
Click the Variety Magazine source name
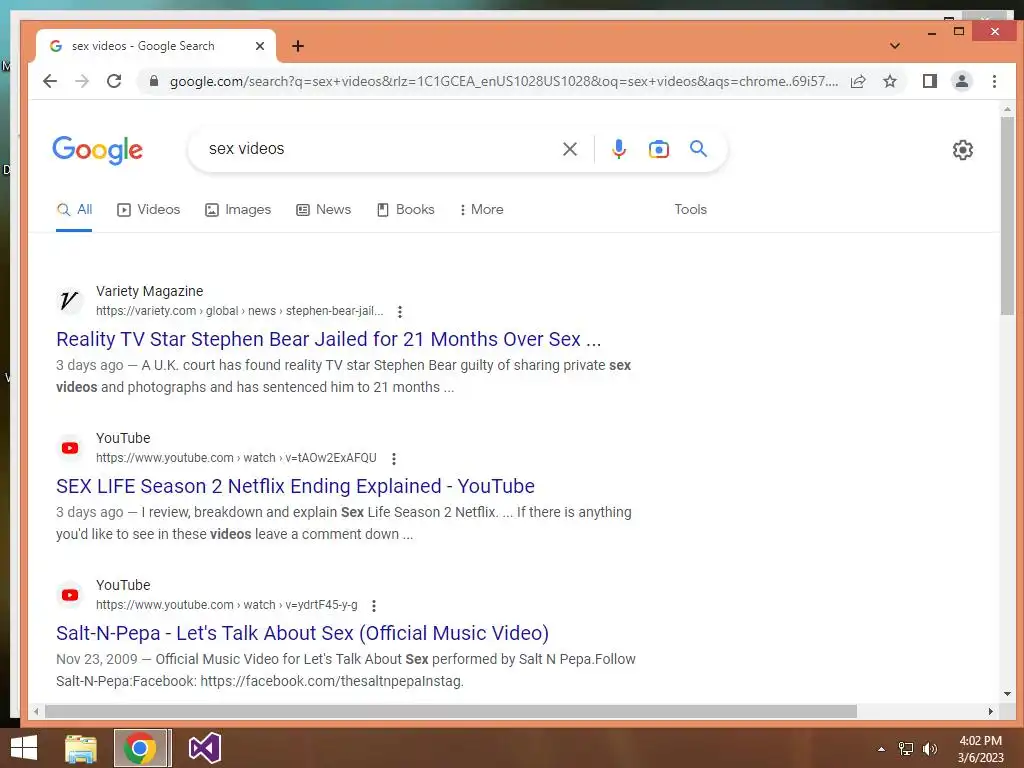pyautogui.click(x=150, y=291)
